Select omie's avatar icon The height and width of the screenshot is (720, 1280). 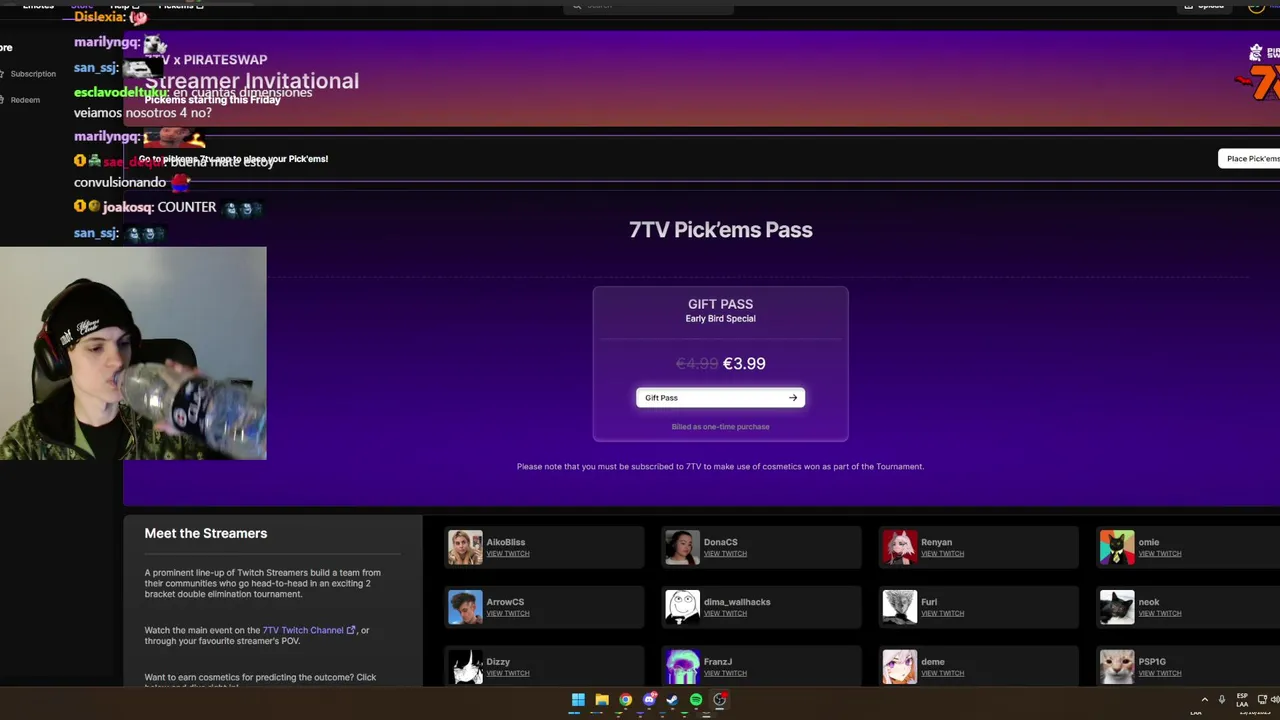(1117, 547)
